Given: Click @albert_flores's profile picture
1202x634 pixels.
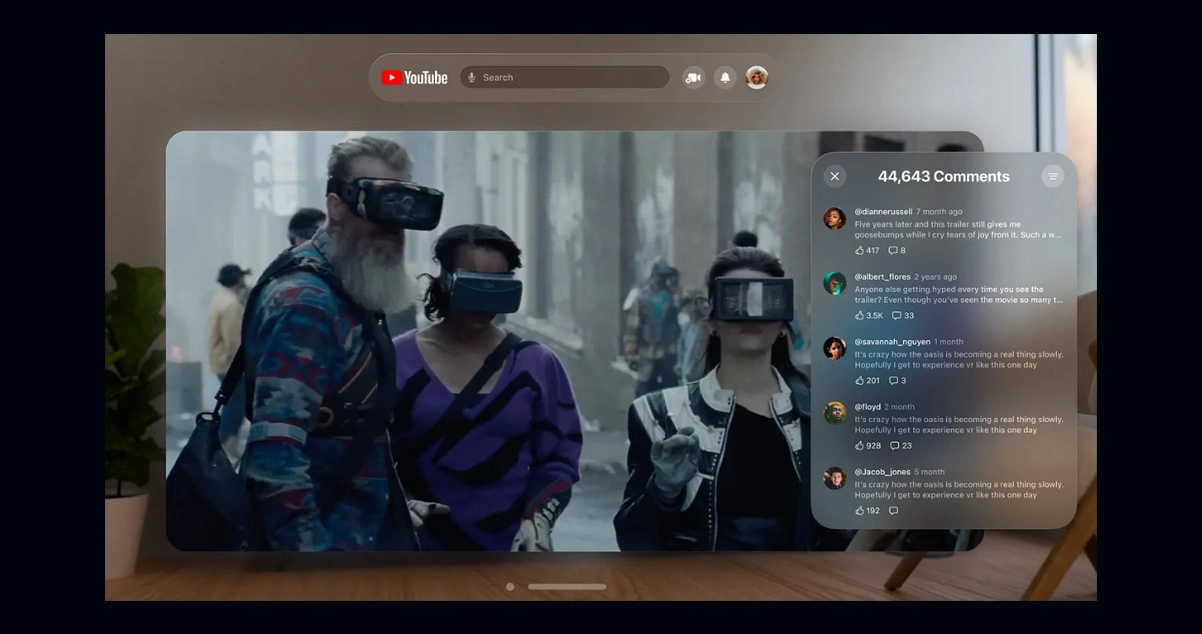Looking at the screenshot, I should 835,283.
